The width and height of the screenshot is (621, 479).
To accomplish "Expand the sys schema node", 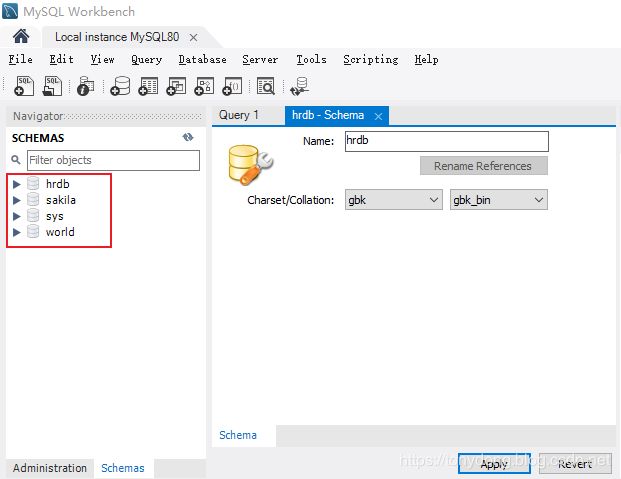I will pyautogui.click(x=17, y=216).
